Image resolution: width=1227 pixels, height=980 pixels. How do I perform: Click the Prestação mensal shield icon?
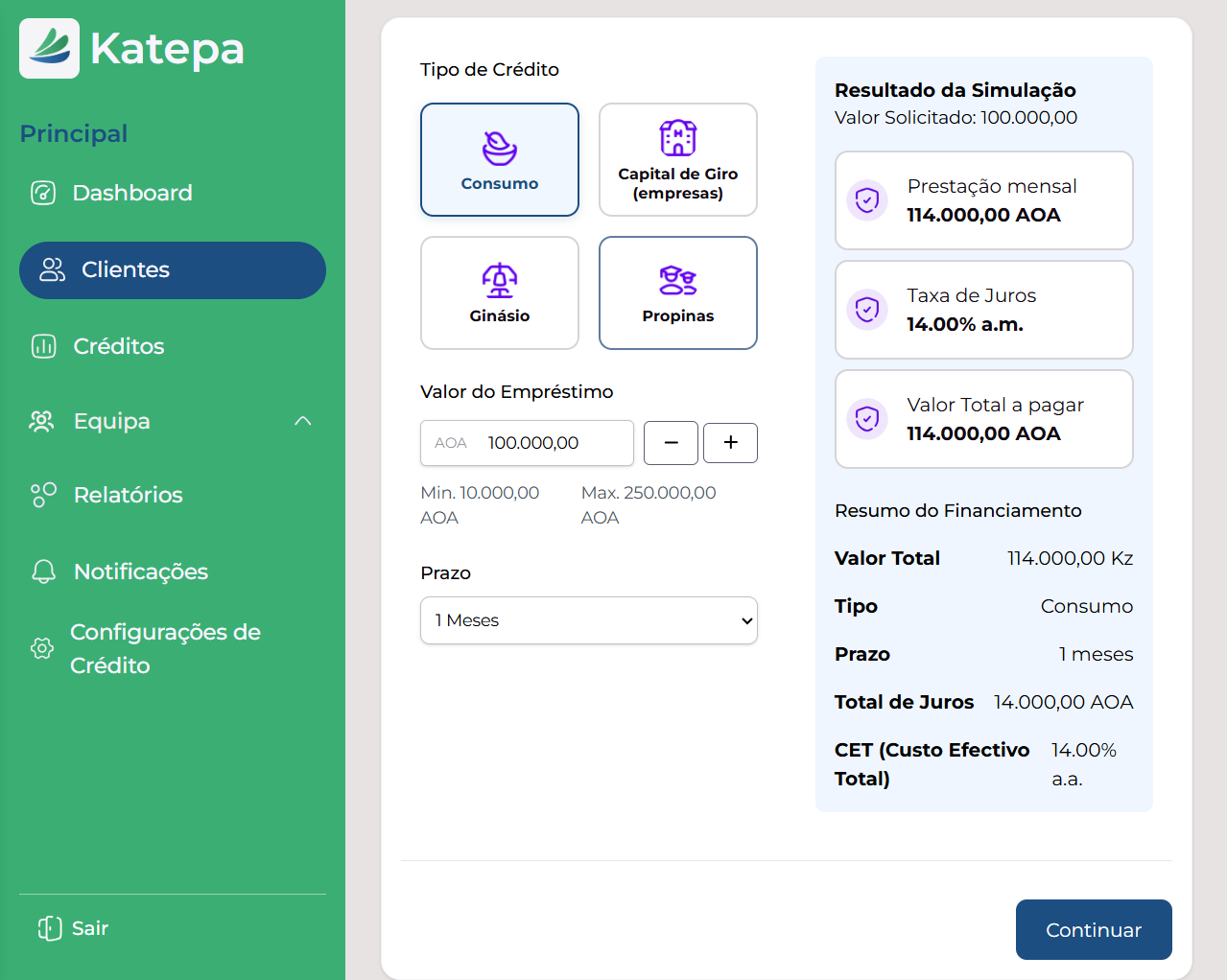tap(867, 200)
